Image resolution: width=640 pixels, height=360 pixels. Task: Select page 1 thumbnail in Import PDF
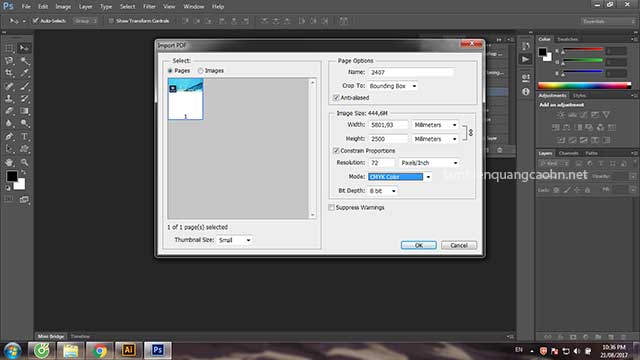[186, 99]
